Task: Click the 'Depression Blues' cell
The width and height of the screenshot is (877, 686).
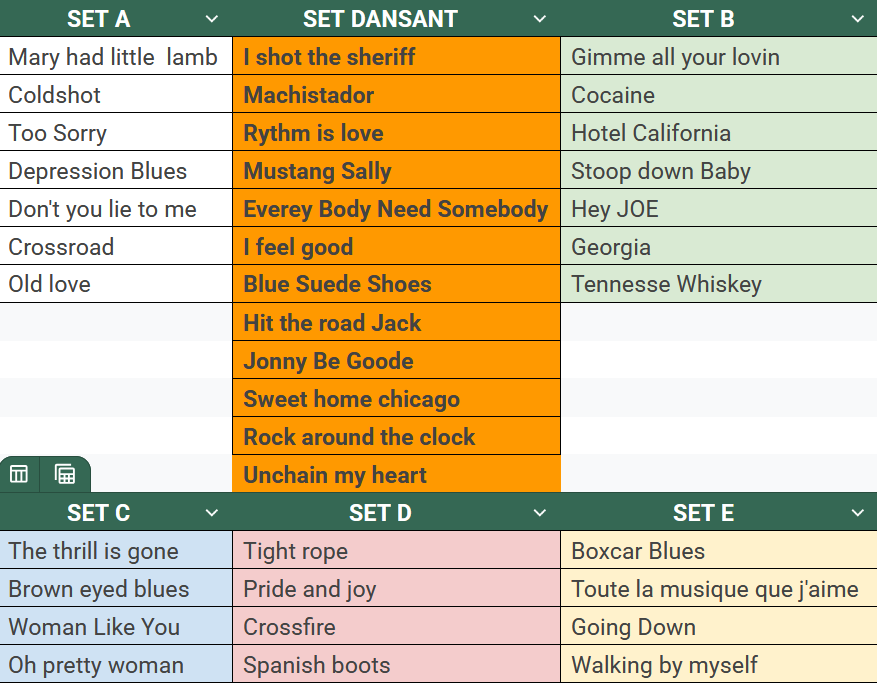Action: tap(116, 171)
